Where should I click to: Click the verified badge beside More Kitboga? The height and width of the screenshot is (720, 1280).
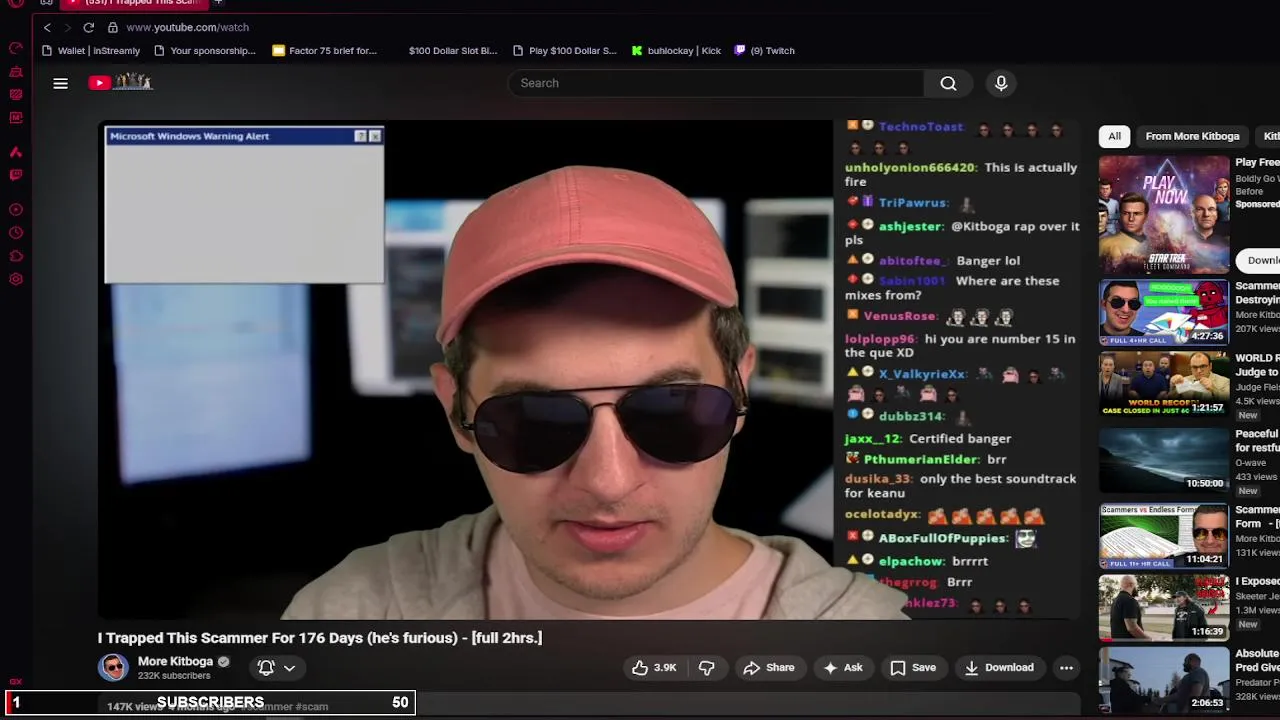223,661
